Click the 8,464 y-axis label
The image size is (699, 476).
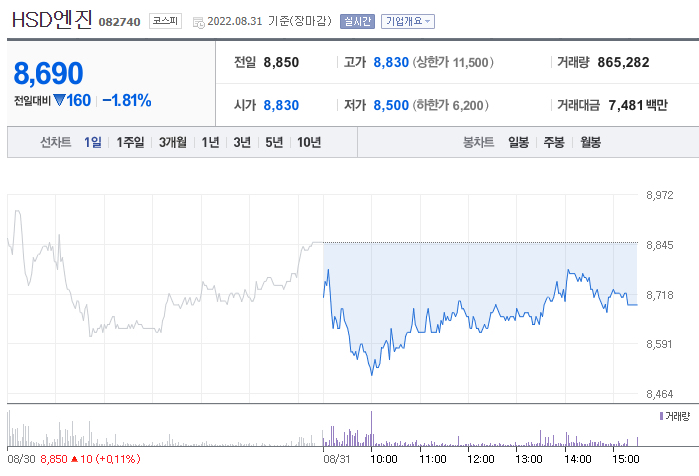660,394
